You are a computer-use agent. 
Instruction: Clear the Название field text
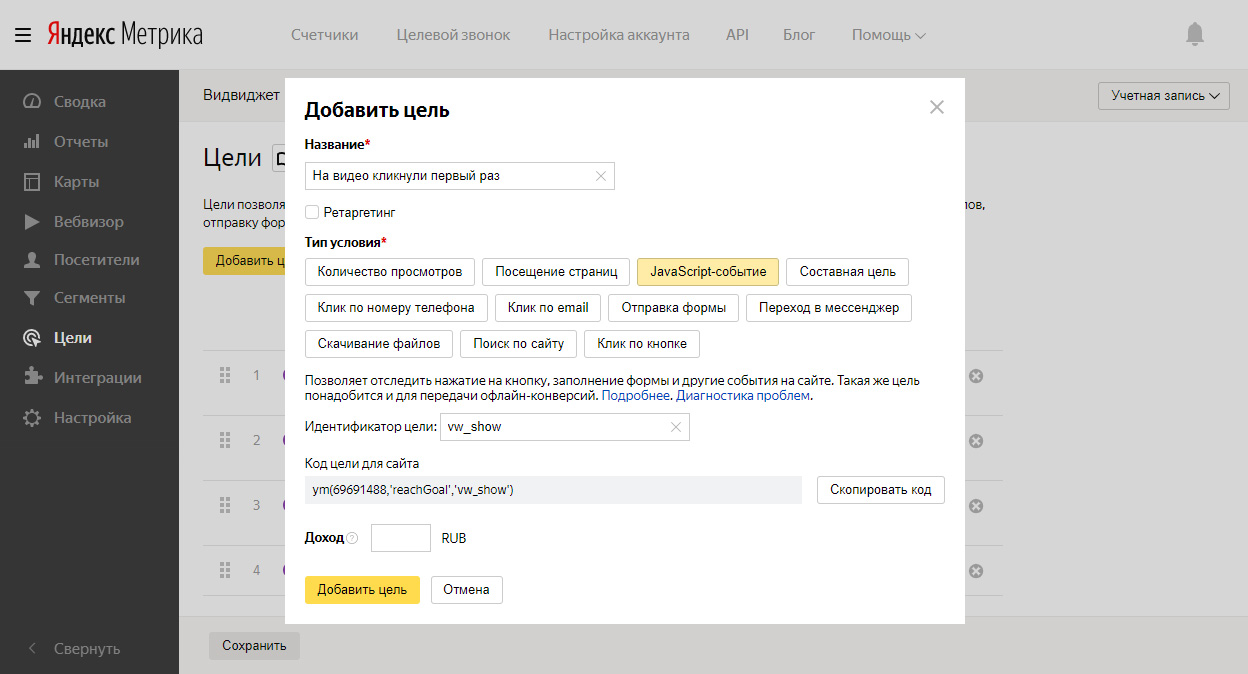pos(601,176)
